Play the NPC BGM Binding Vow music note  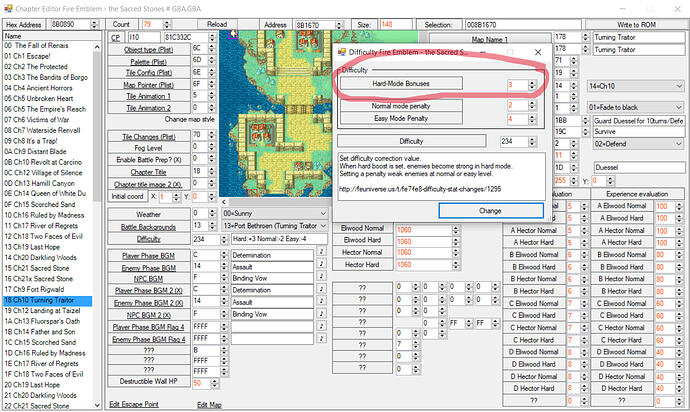point(321,276)
